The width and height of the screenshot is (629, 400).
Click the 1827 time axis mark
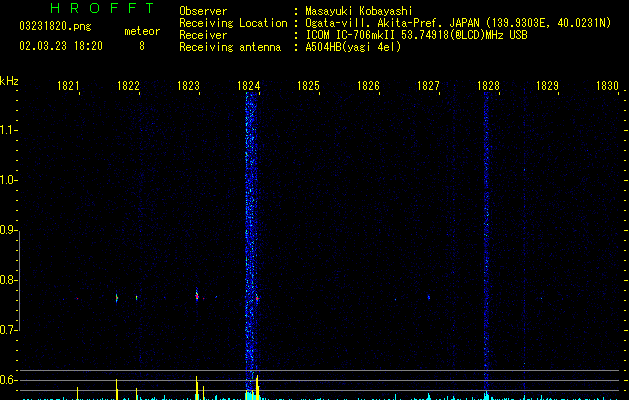click(428, 86)
